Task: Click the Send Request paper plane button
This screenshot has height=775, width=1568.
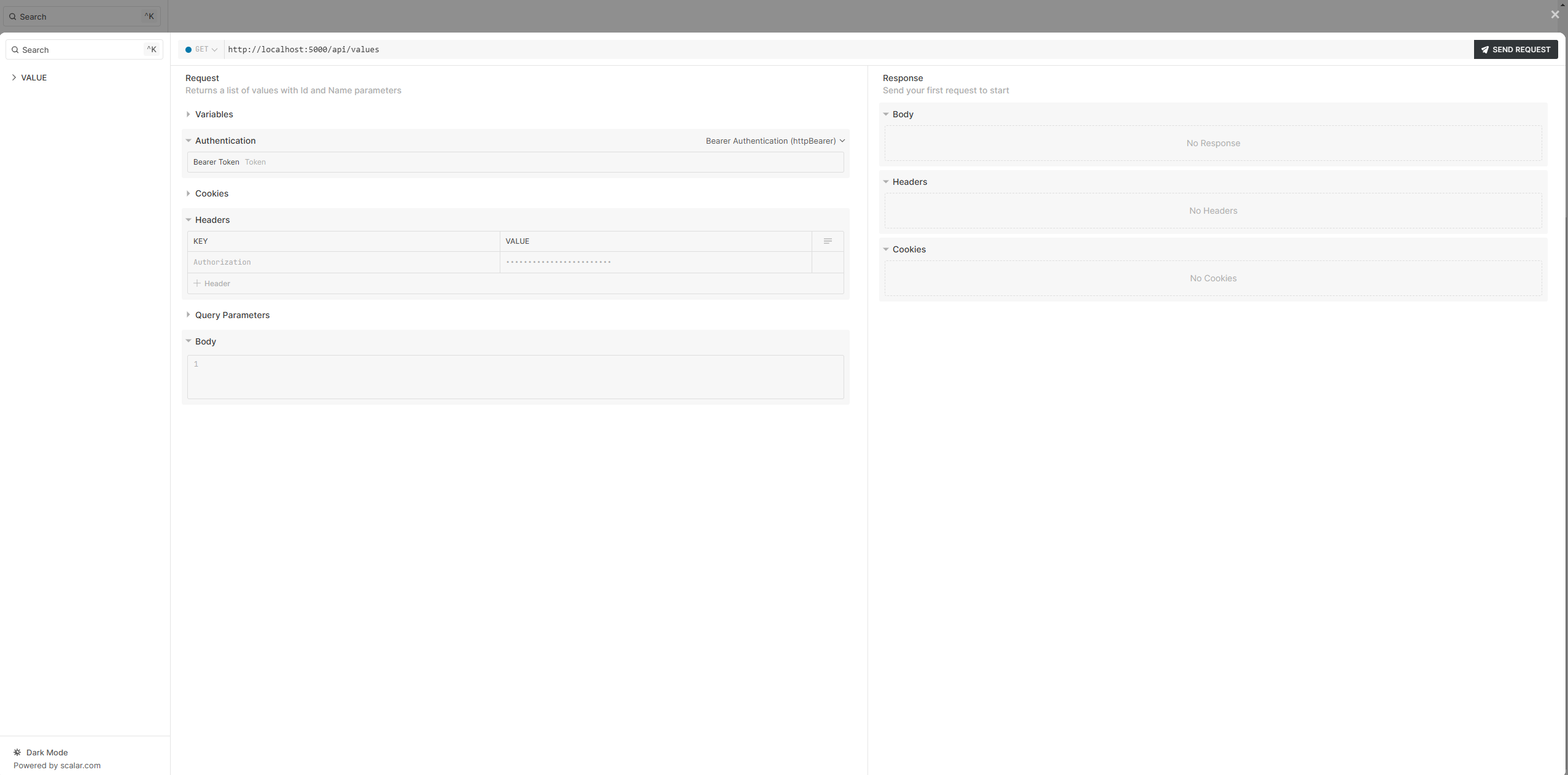Action: coord(1515,50)
